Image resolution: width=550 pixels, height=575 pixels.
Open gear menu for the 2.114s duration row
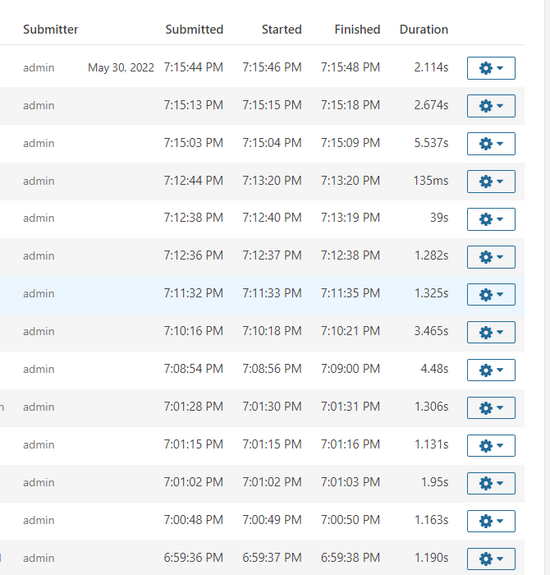point(491,68)
